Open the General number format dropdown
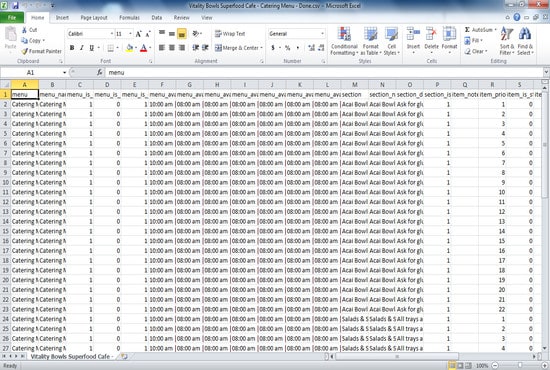This screenshot has width=550, height=370. 322,34
